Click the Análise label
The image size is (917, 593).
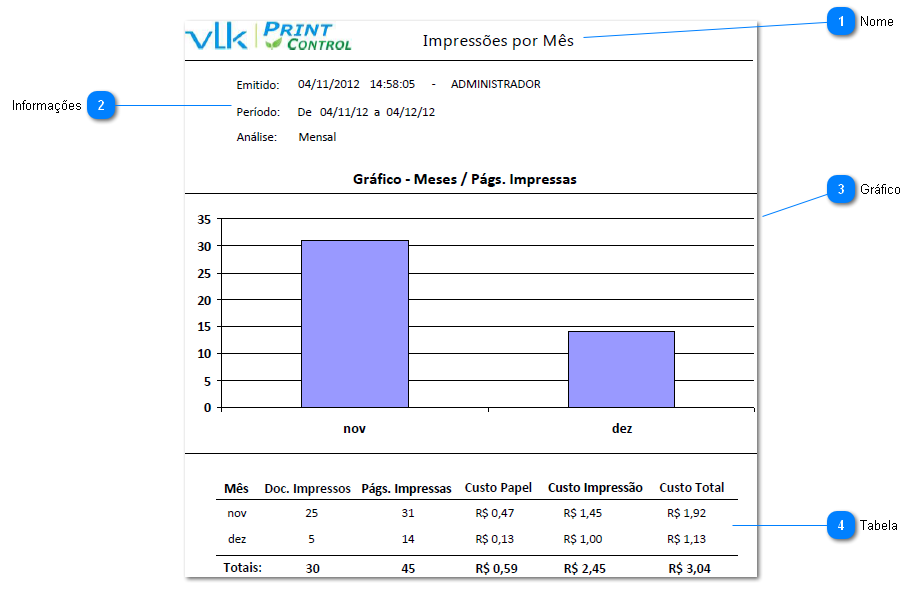pyautogui.click(x=257, y=137)
